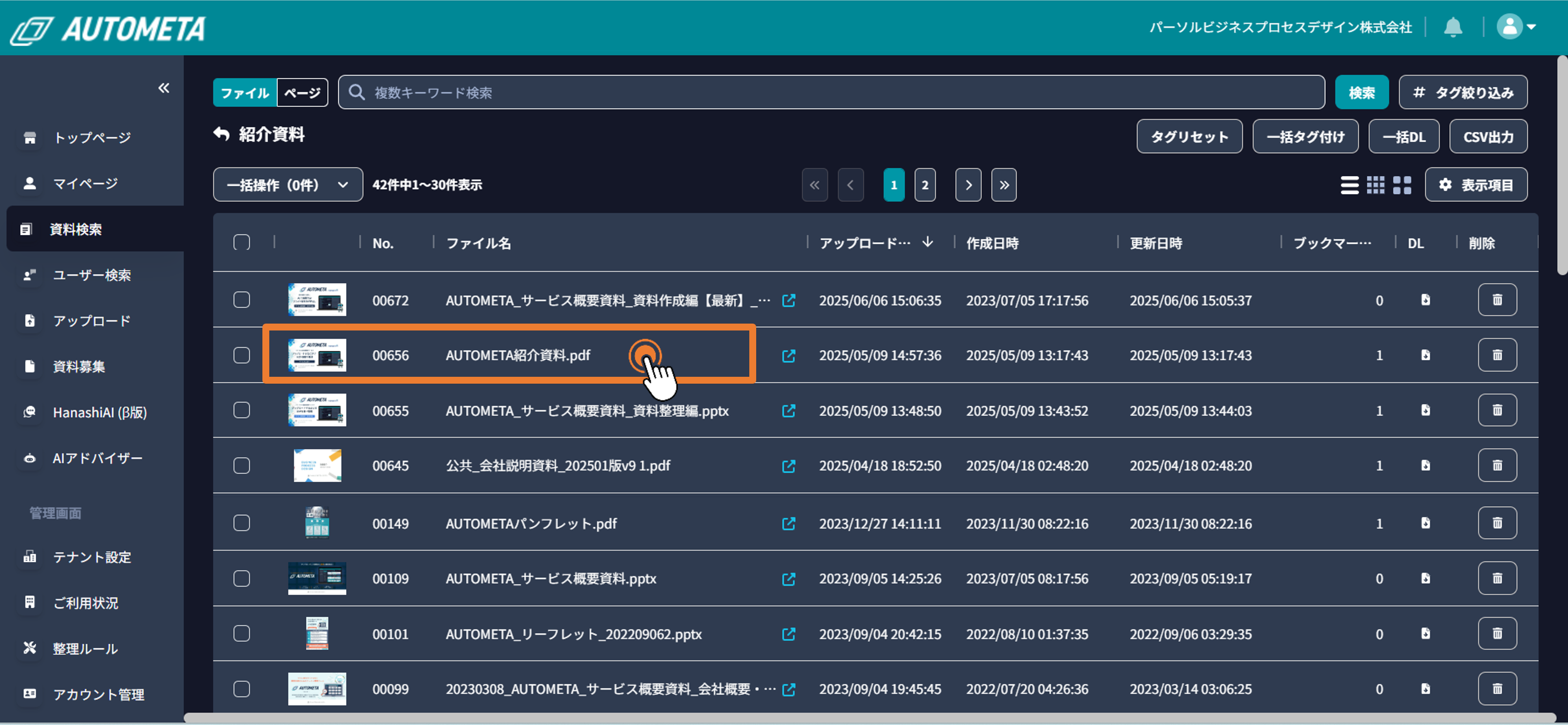The height and width of the screenshot is (725, 1568).
Task: Select checkbox for AUTOMETAパンフレット.pdf row
Action: click(242, 524)
